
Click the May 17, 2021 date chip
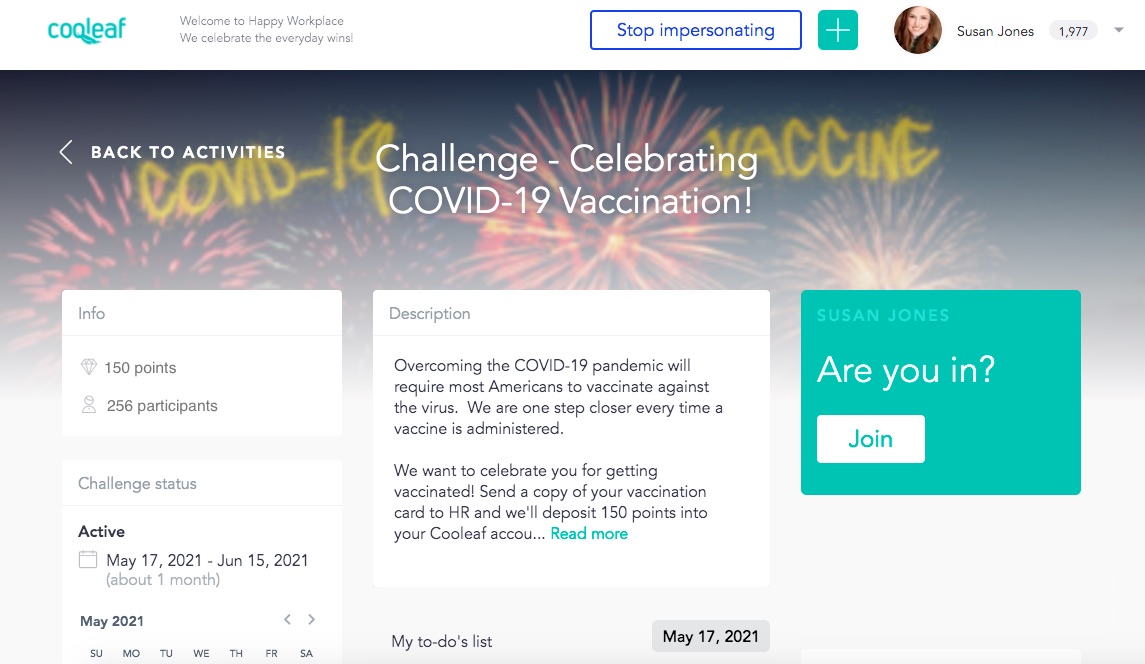(x=710, y=635)
